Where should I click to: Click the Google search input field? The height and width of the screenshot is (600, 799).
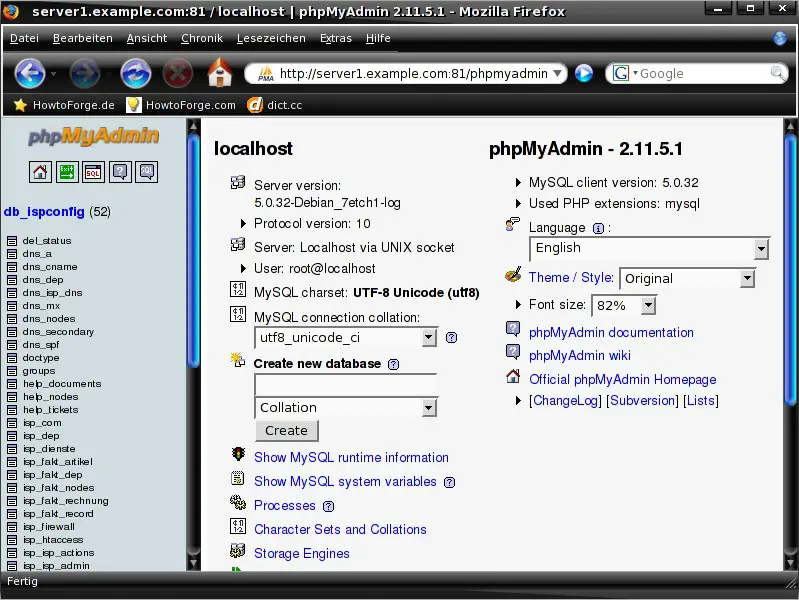[704, 73]
